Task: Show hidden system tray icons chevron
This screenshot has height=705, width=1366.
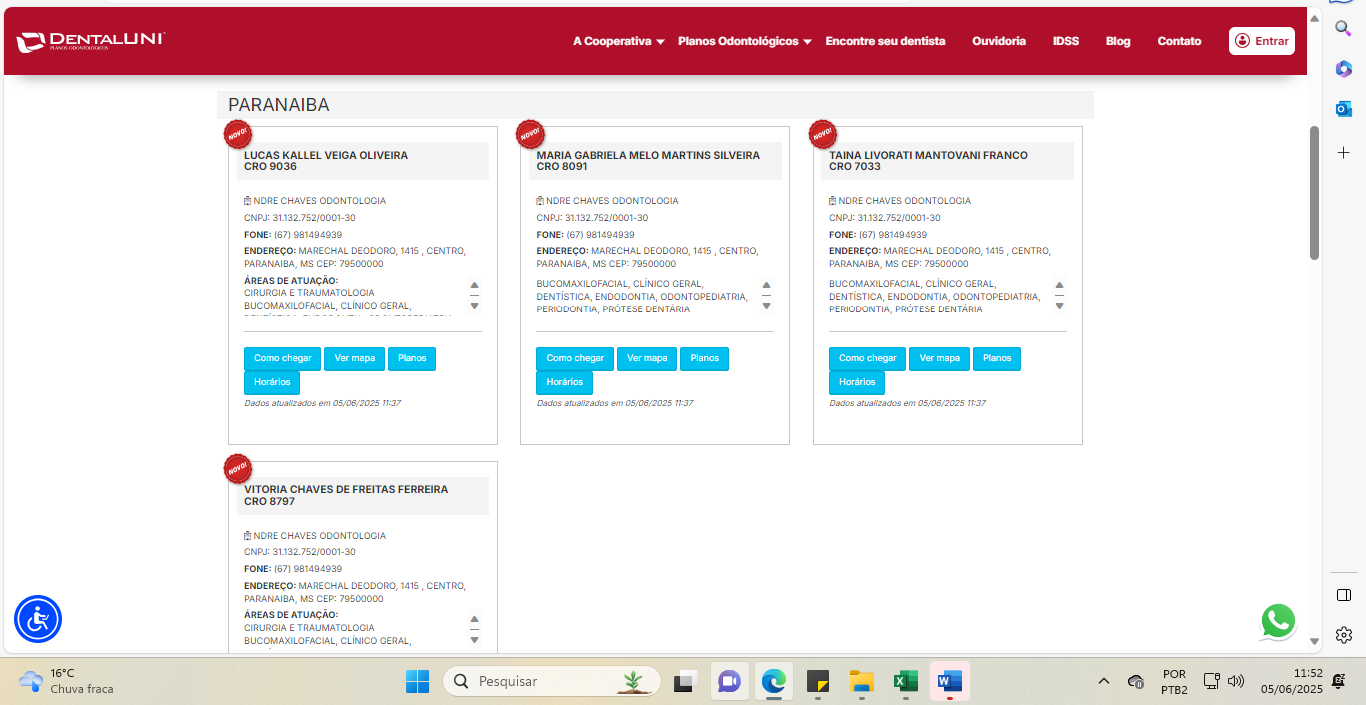Action: click(1104, 682)
